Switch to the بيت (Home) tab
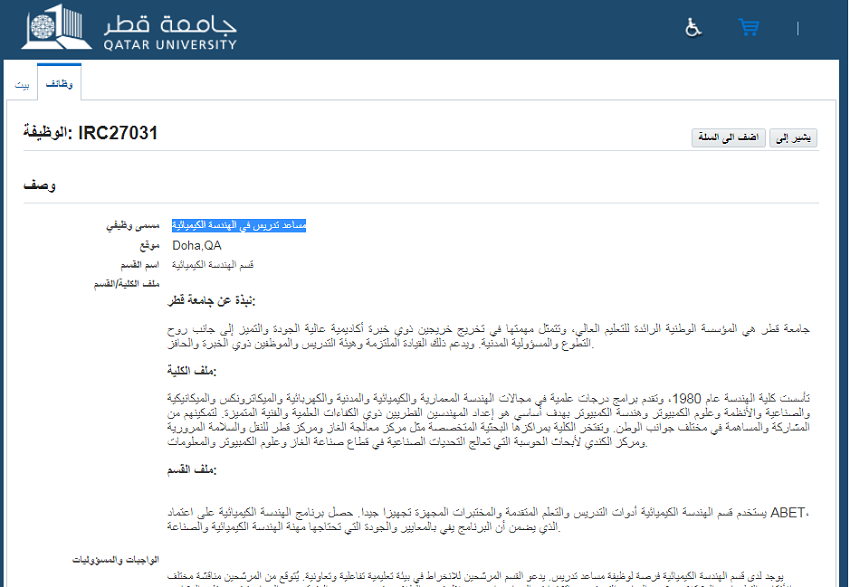The image size is (850, 587). [x=21, y=86]
